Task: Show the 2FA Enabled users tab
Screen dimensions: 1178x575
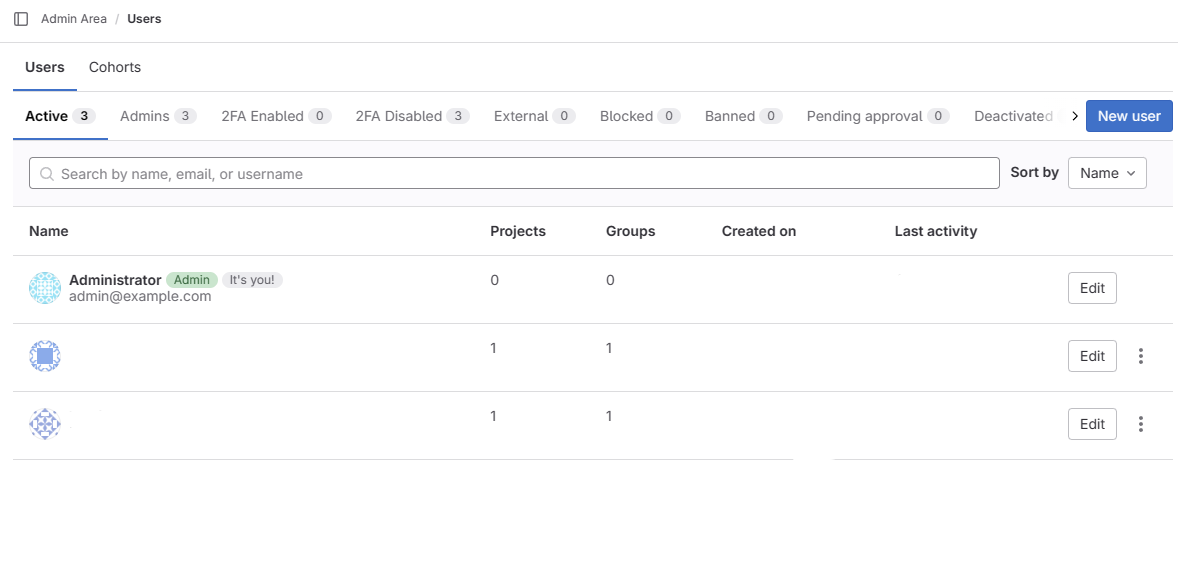Action: point(276,116)
